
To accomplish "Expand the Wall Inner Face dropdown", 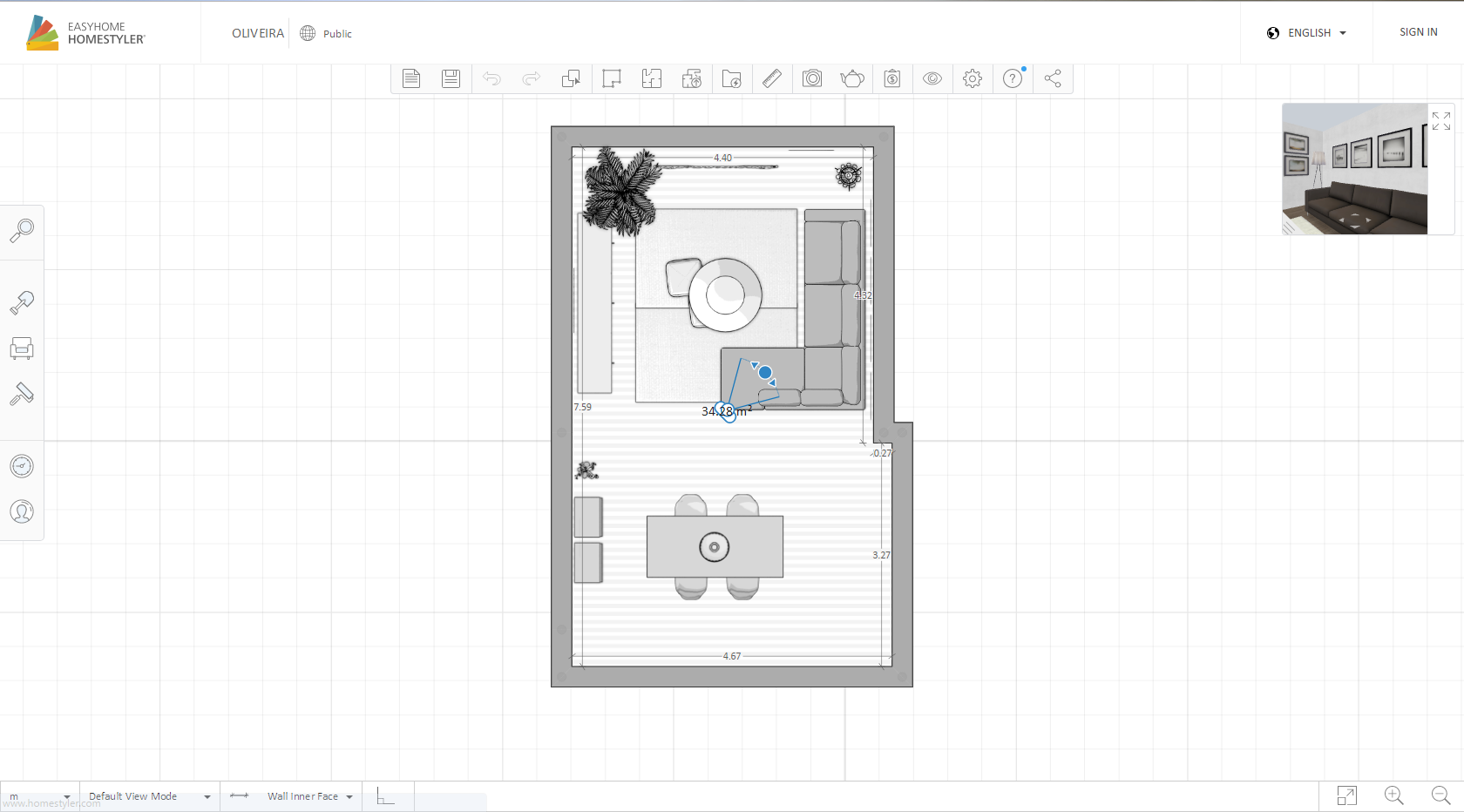I will [309, 796].
